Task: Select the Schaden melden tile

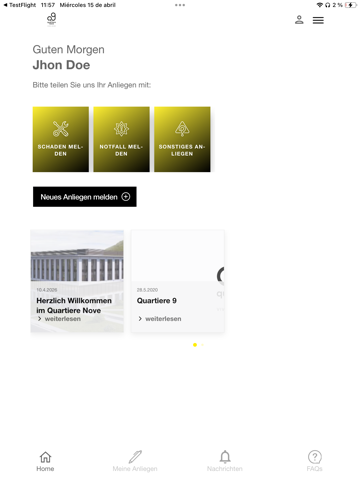Action: 61,139
